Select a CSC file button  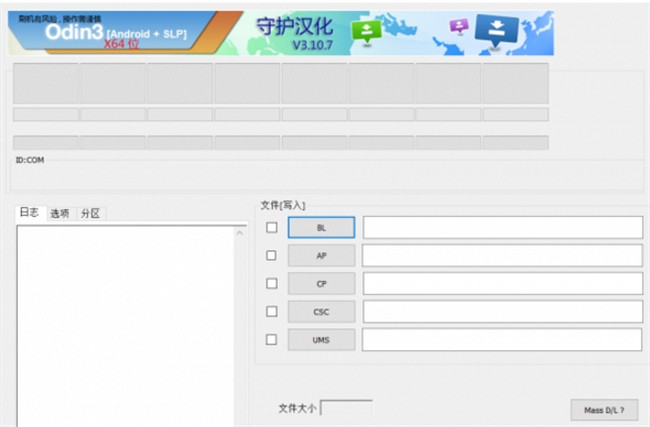tap(321, 312)
